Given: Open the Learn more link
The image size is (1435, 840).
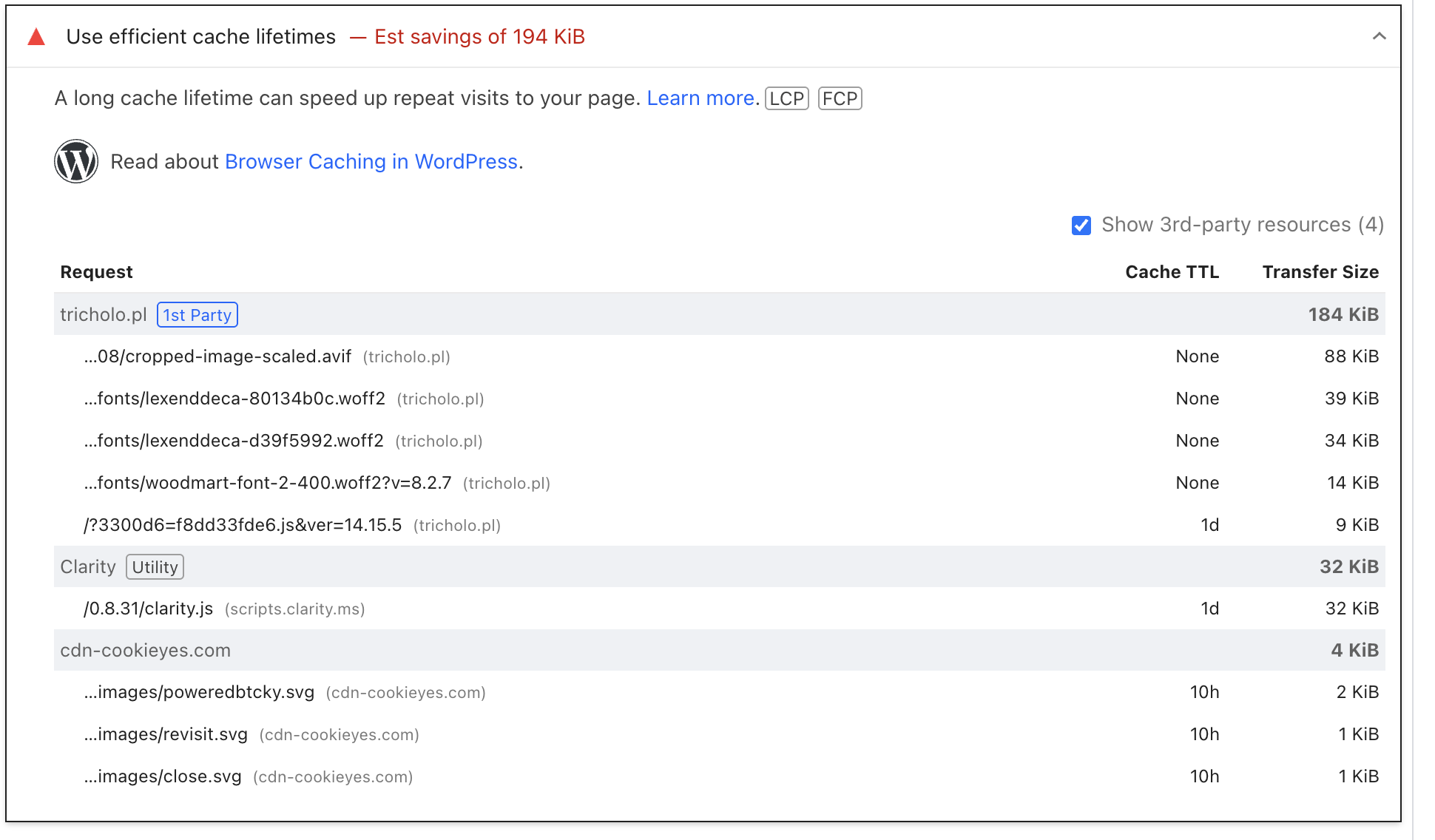Looking at the screenshot, I should point(700,98).
